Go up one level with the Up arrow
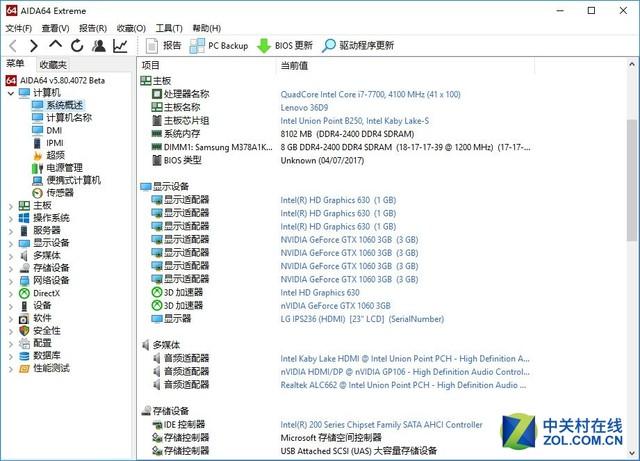This screenshot has height=461, width=640. pos(56,44)
